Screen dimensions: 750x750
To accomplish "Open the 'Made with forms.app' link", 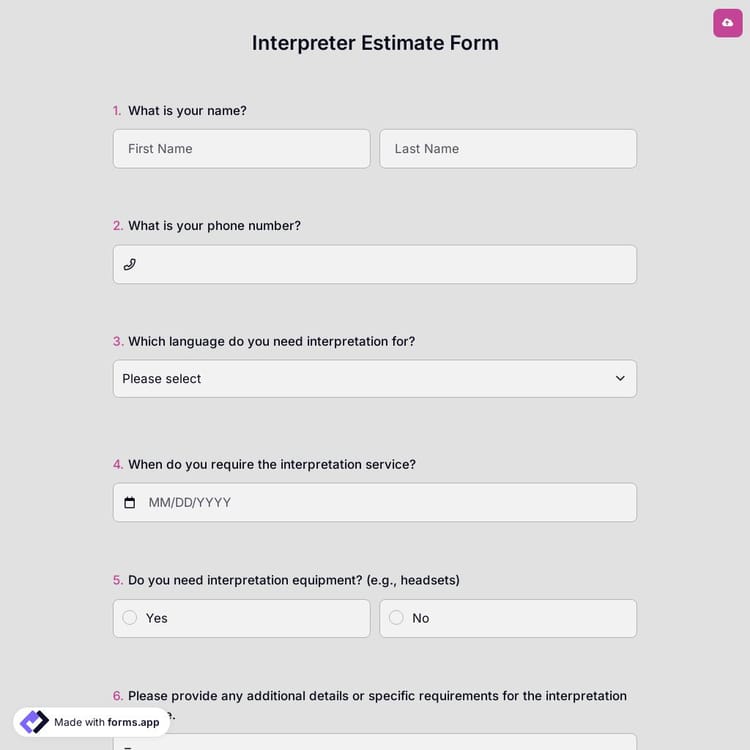I will [106, 722].
